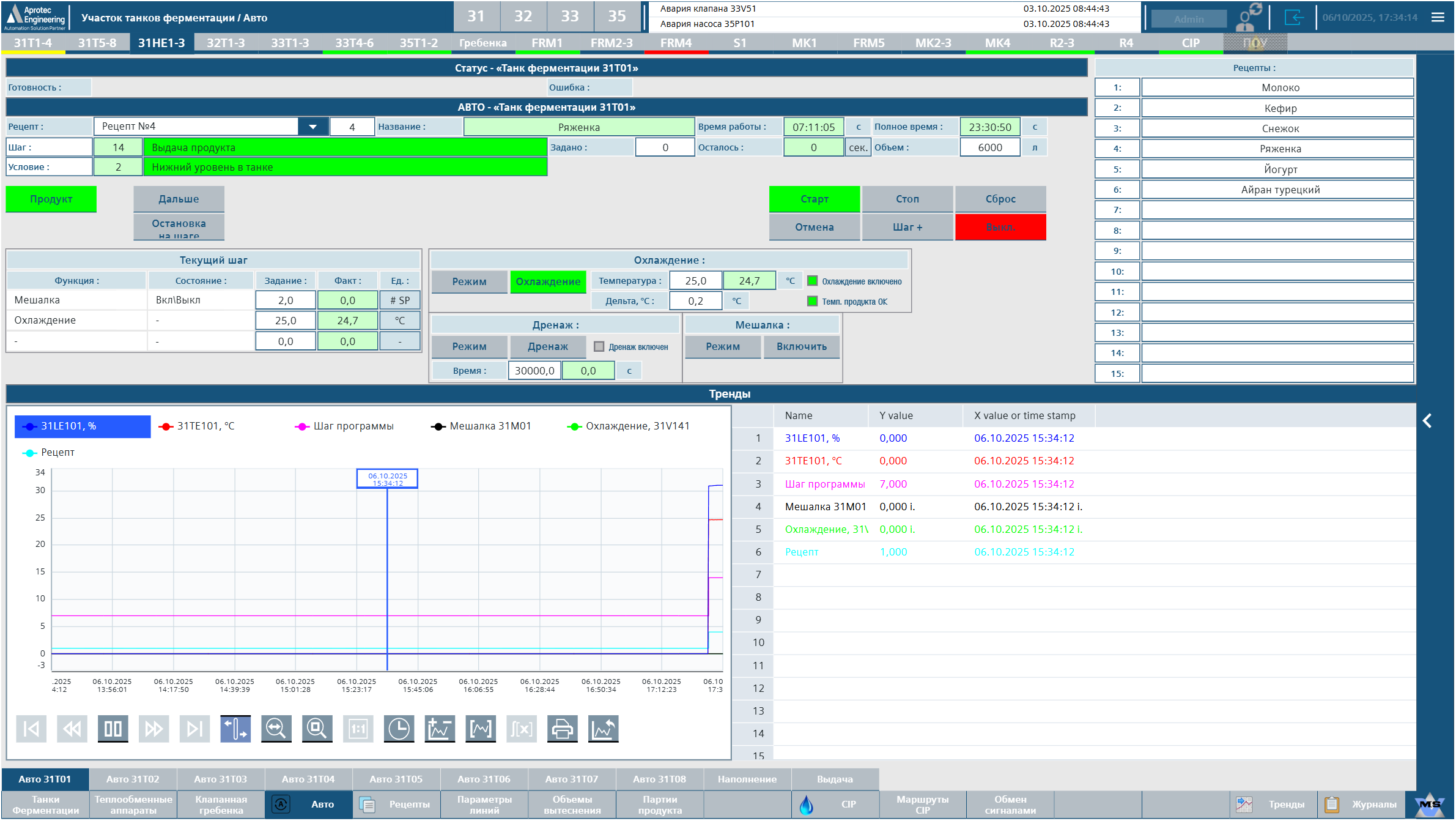Pause the trend chart update
Image resolution: width=1456 pixels, height=821 pixels.
113,729
